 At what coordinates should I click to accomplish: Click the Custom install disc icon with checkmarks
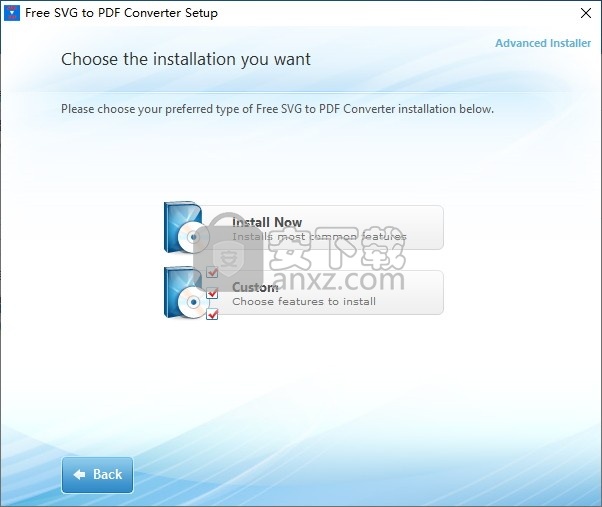[190, 292]
